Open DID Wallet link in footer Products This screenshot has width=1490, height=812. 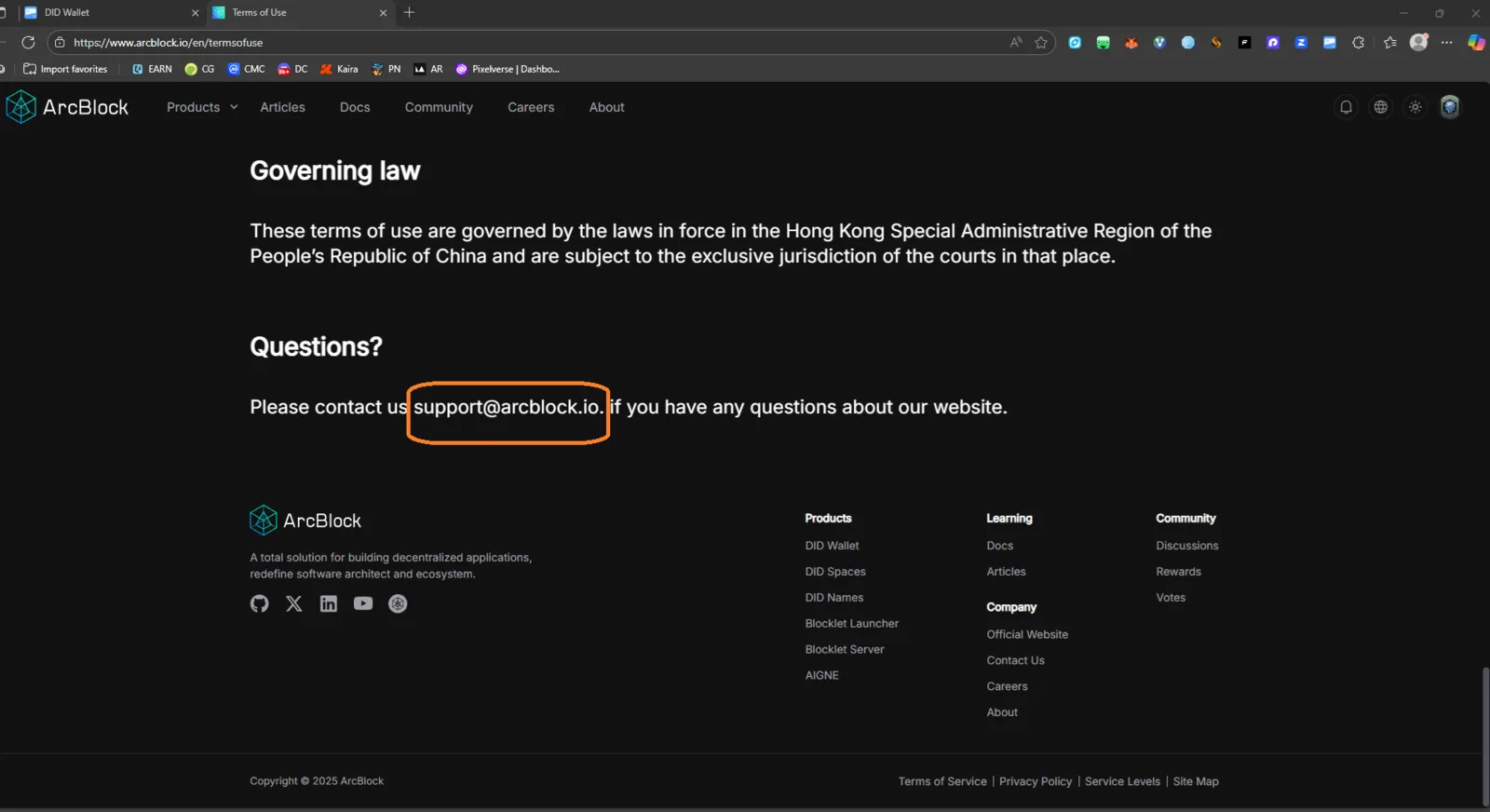[832, 546]
